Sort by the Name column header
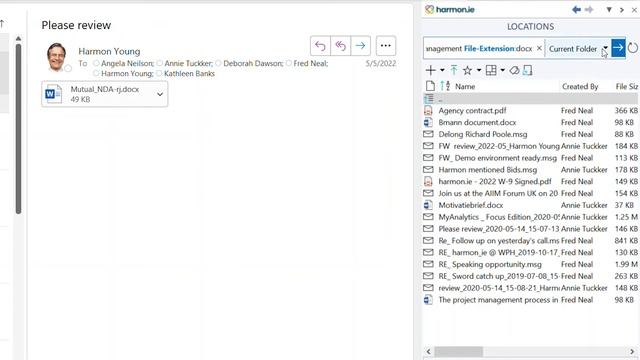 point(465,87)
